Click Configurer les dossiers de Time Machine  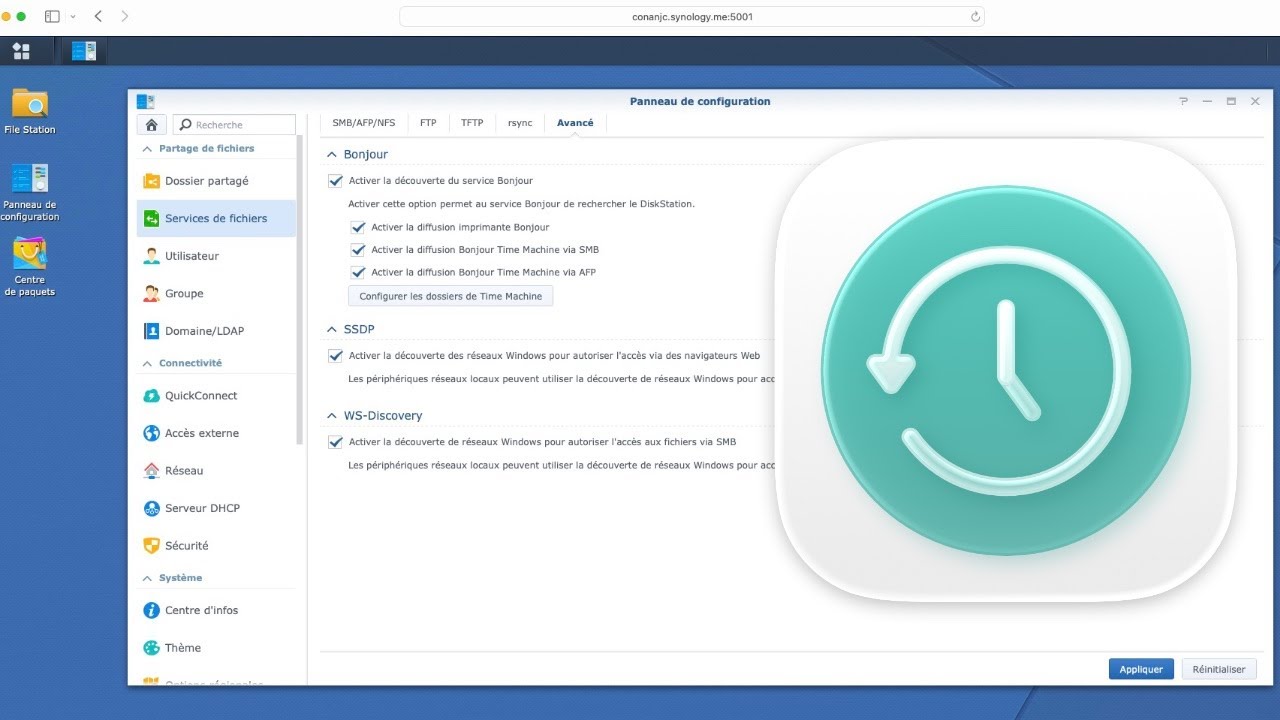450,296
